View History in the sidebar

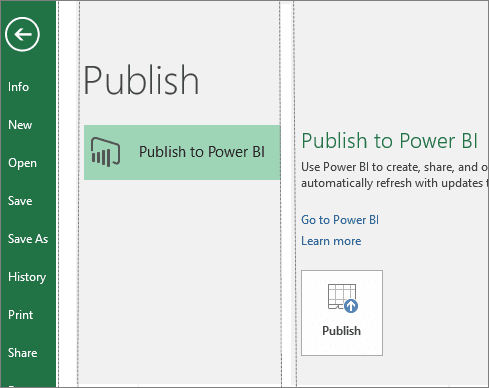pyautogui.click(x=27, y=277)
